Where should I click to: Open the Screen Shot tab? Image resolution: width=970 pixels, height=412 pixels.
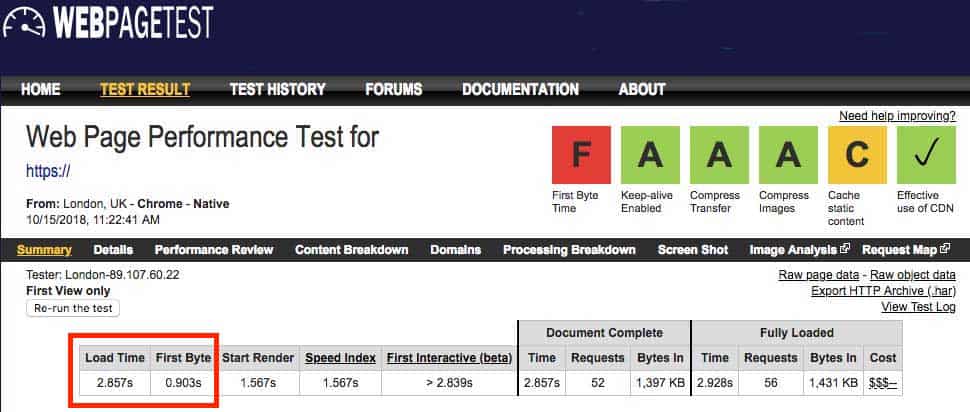click(x=693, y=250)
